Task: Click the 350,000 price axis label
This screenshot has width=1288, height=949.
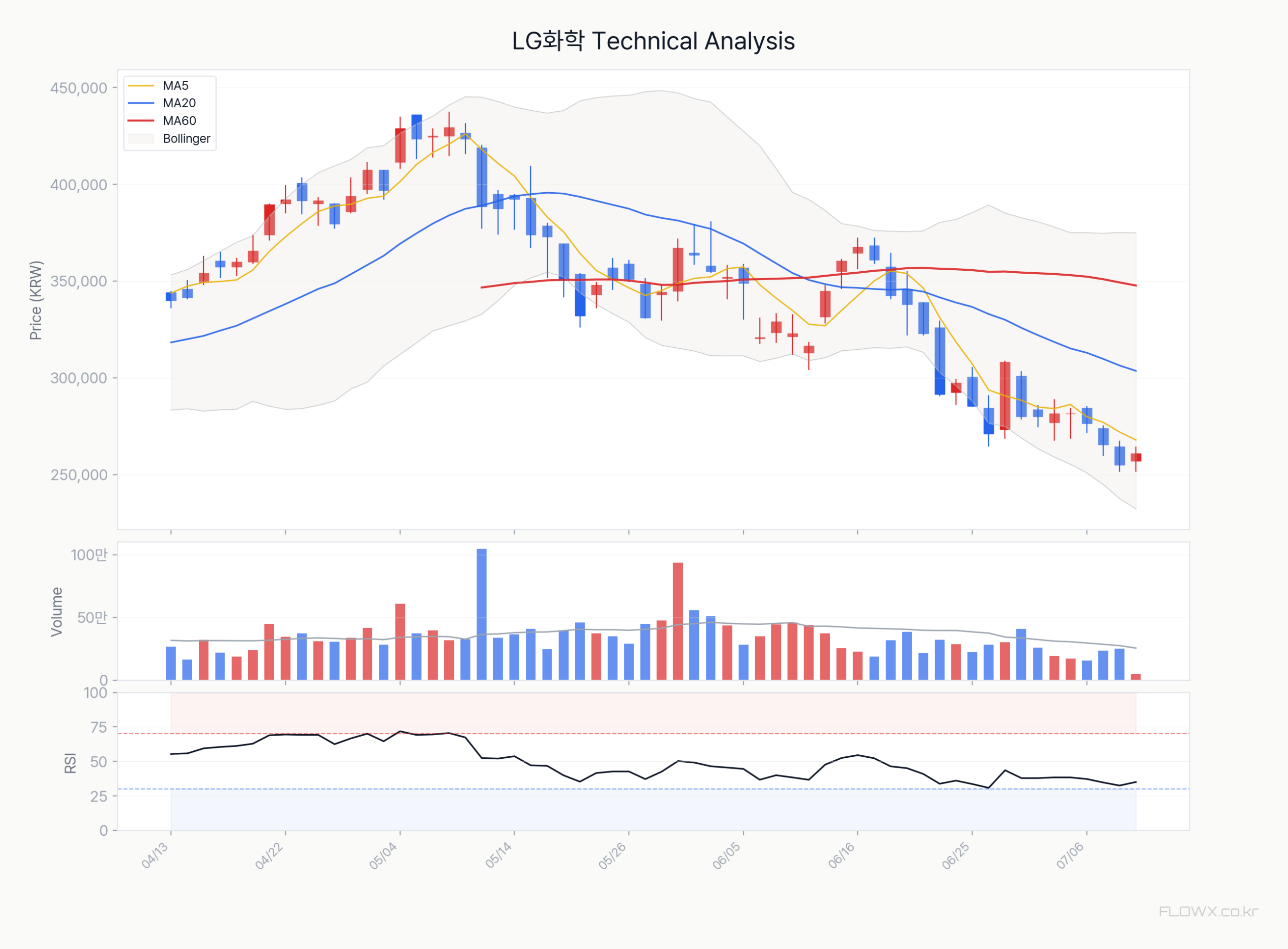Action: click(x=78, y=281)
